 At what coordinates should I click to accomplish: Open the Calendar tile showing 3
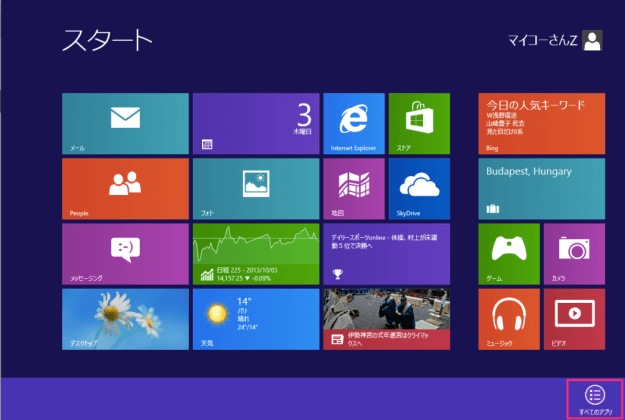click(255, 123)
